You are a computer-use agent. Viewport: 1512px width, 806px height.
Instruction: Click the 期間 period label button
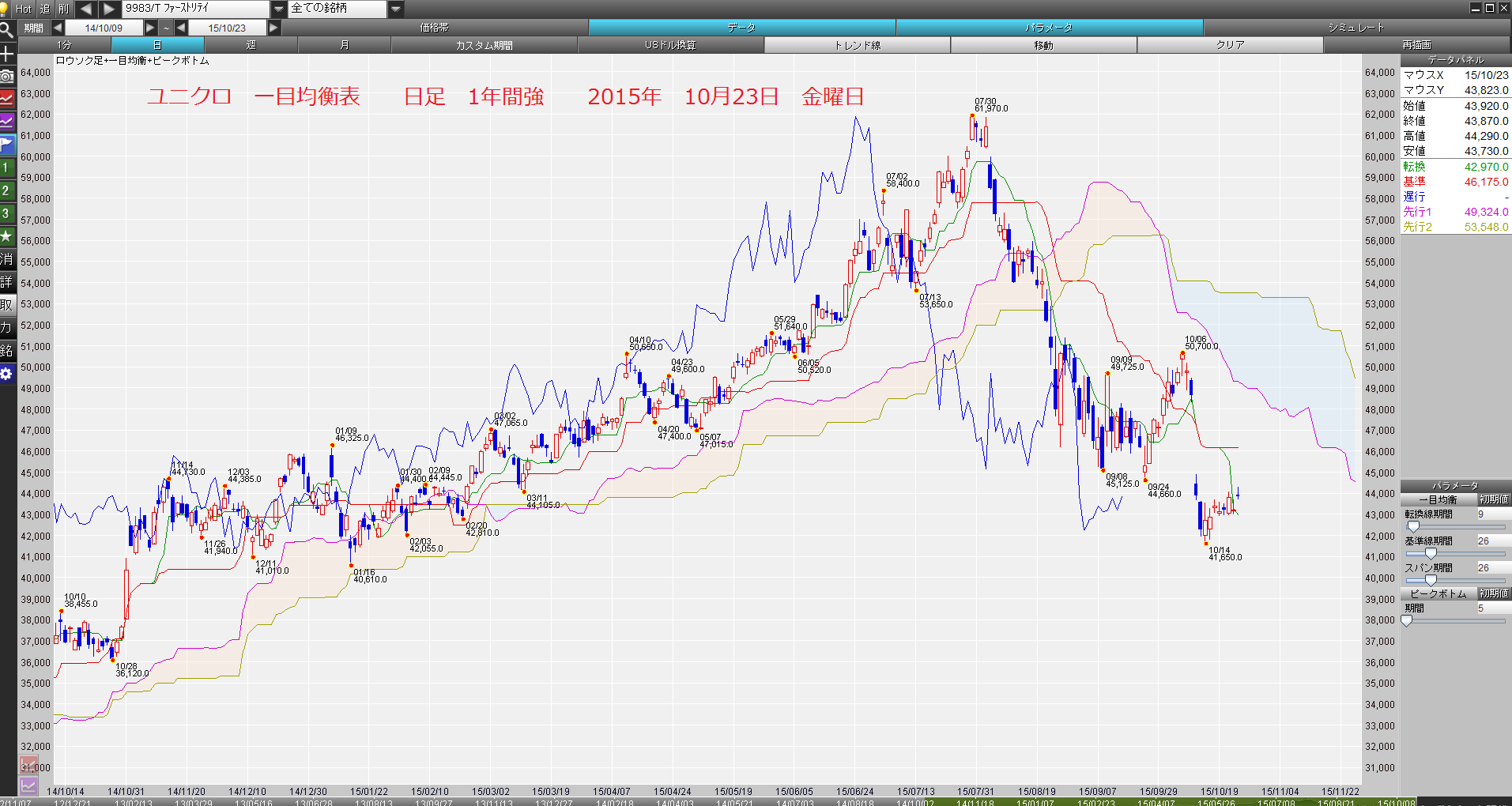[34, 28]
